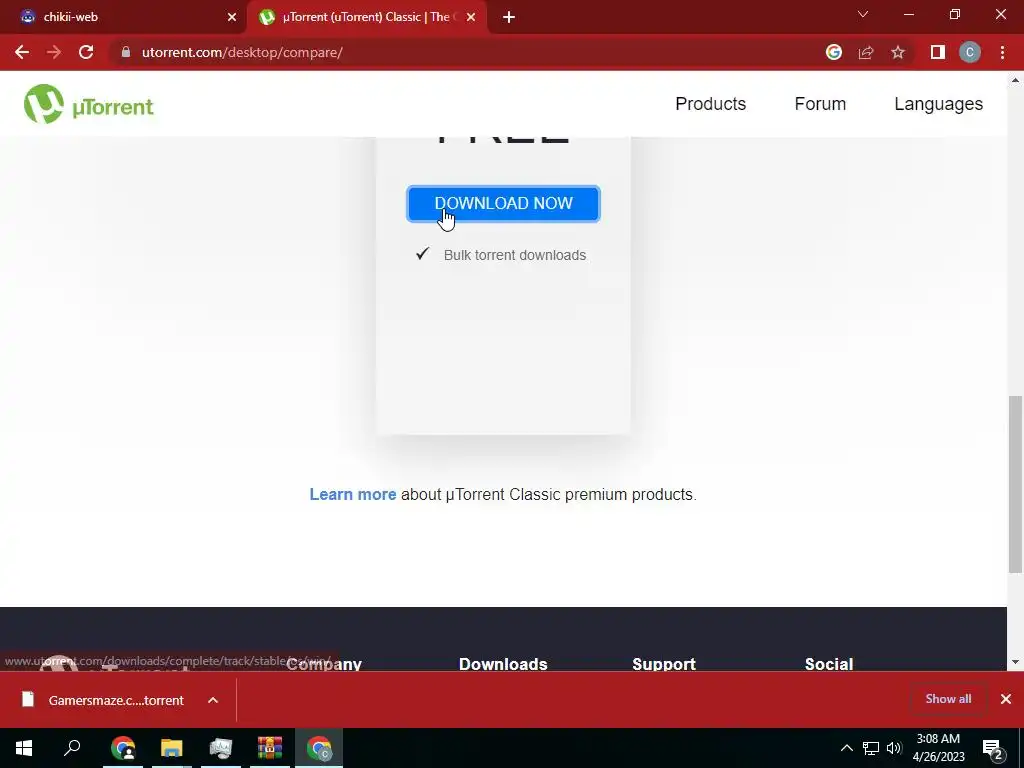View site info via the lock icon

coord(126,52)
